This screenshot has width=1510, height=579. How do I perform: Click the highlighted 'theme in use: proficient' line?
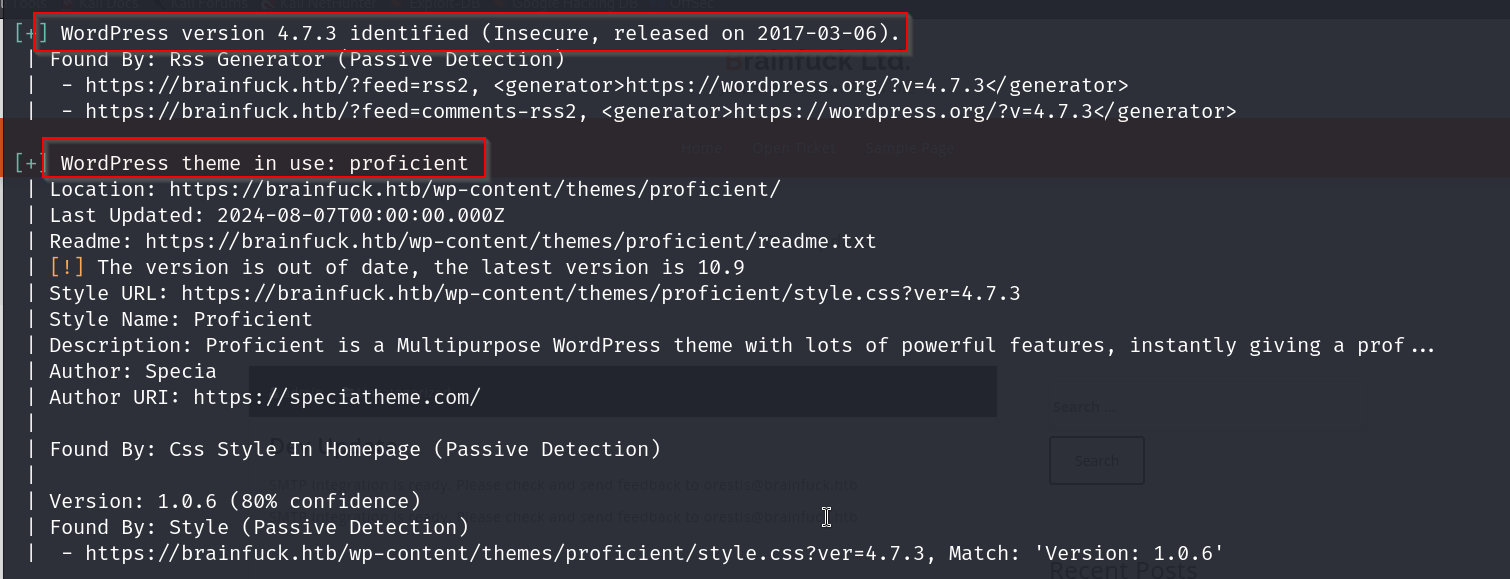[x=264, y=163]
